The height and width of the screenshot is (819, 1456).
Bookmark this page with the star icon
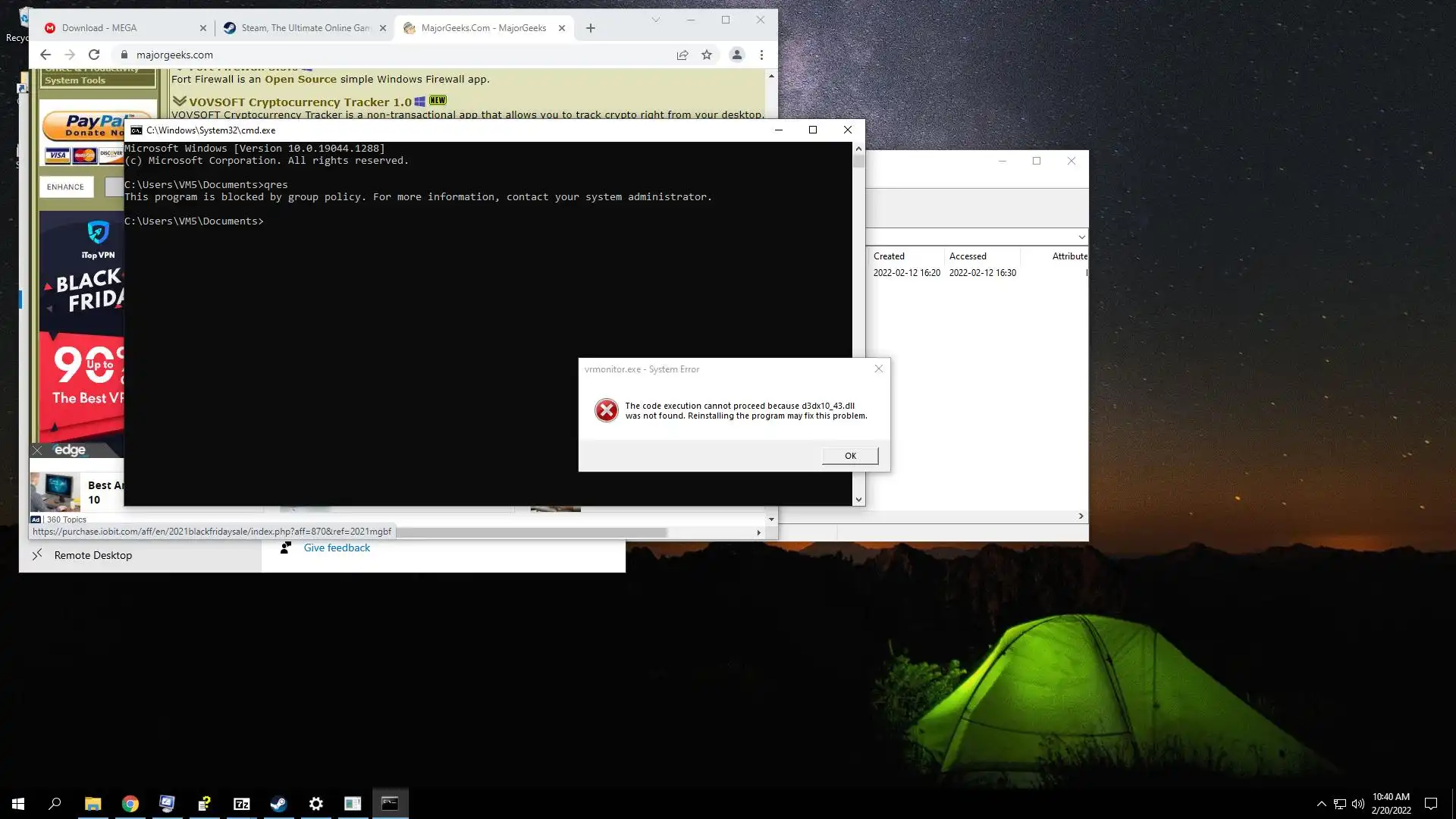pyautogui.click(x=706, y=55)
